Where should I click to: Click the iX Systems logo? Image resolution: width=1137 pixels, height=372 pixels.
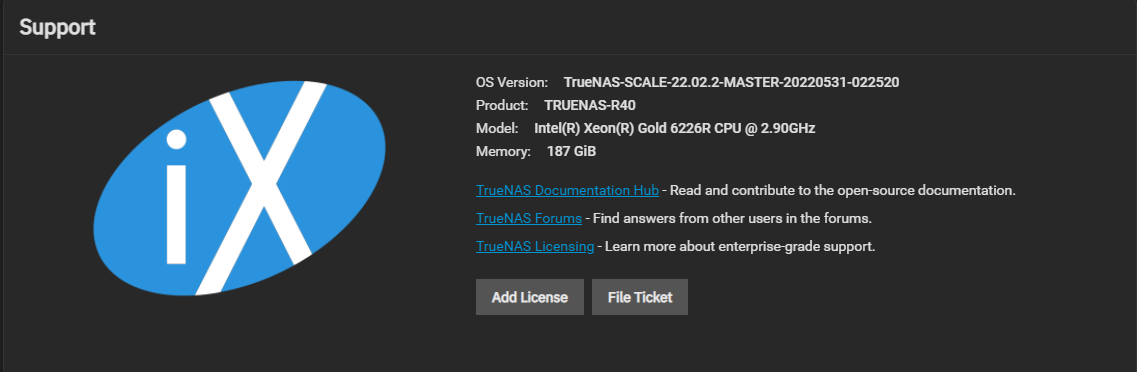tap(239, 188)
